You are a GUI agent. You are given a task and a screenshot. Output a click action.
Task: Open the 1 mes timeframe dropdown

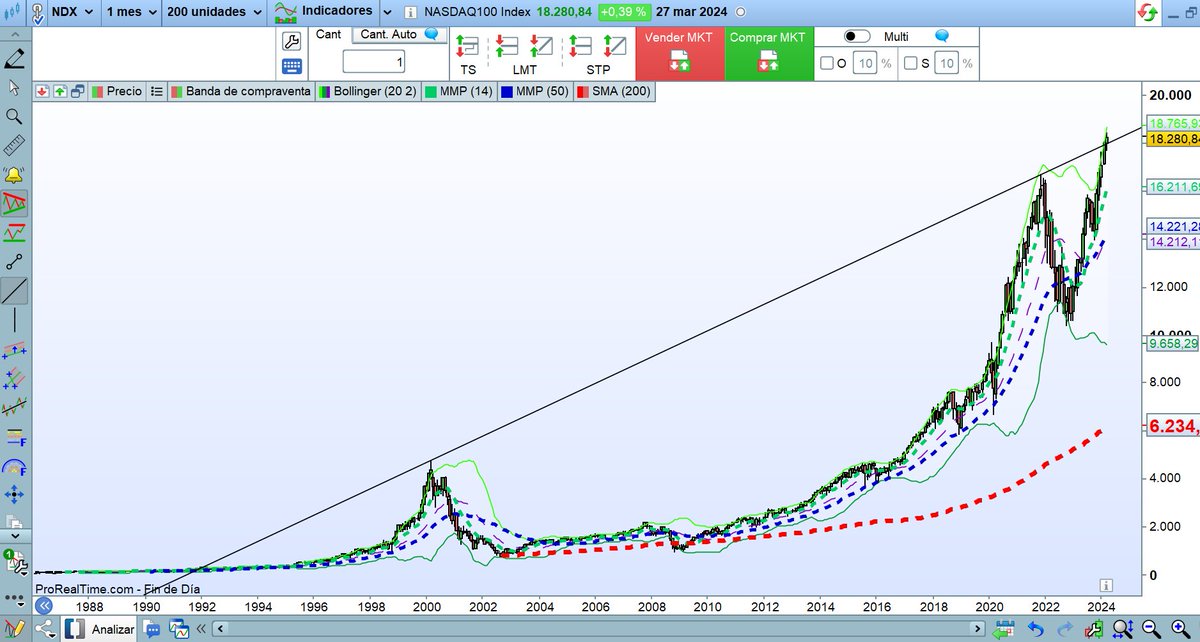point(130,12)
